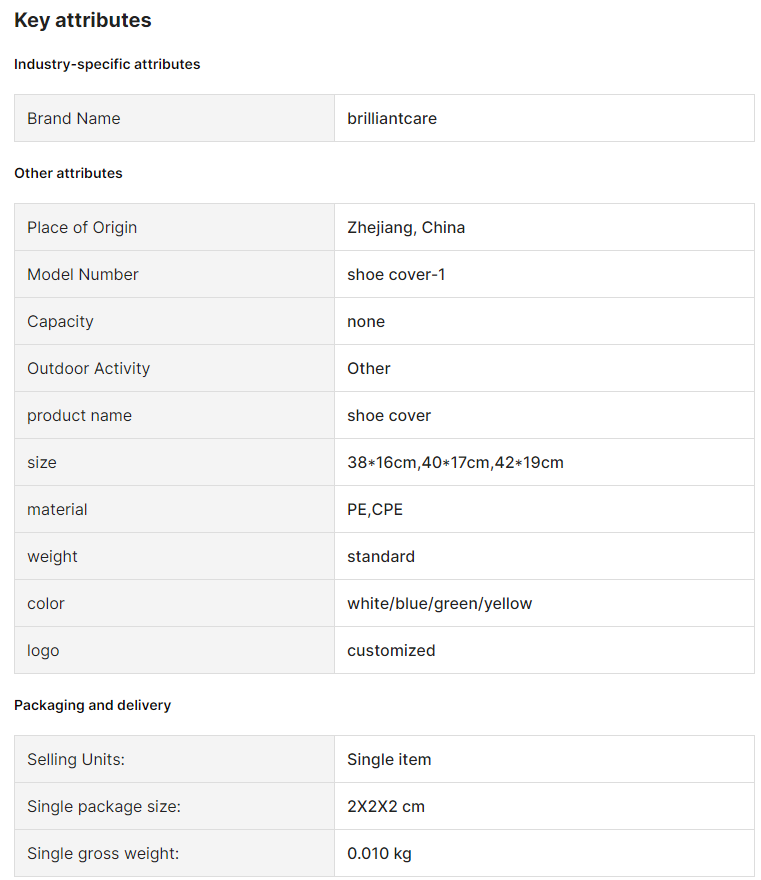Click the Capacity row label
Image resolution: width=761 pixels, height=880 pixels.
tap(60, 322)
